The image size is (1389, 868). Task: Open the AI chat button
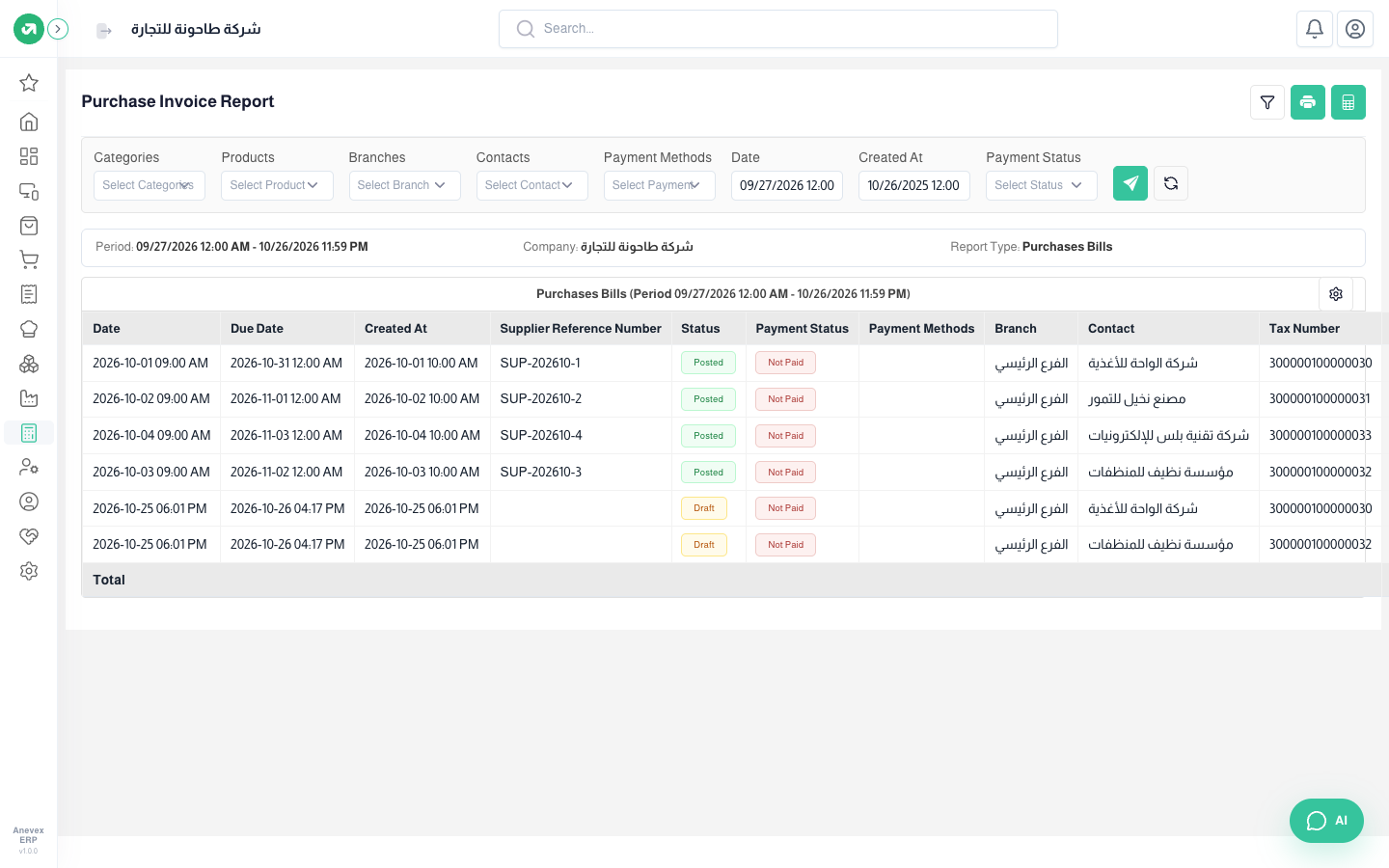(1326, 821)
